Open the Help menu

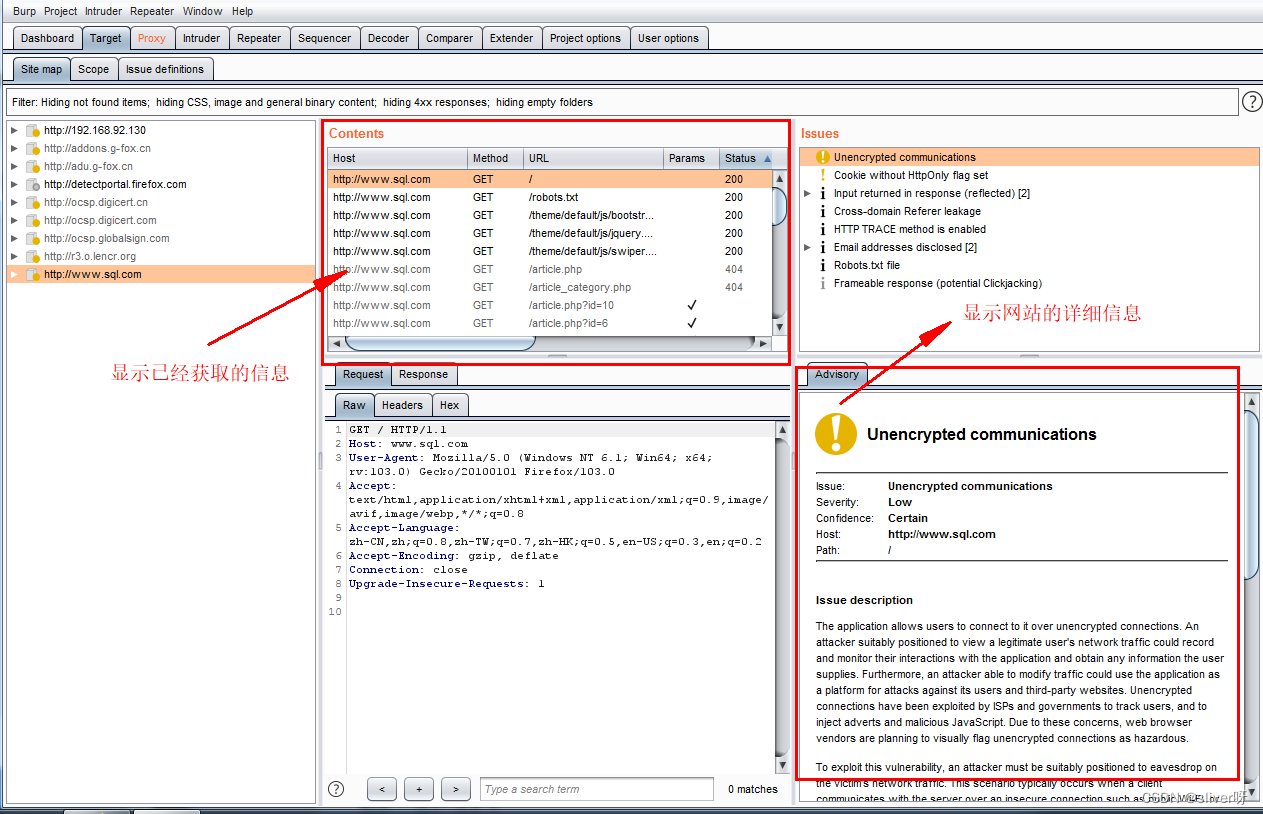click(243, 11)
